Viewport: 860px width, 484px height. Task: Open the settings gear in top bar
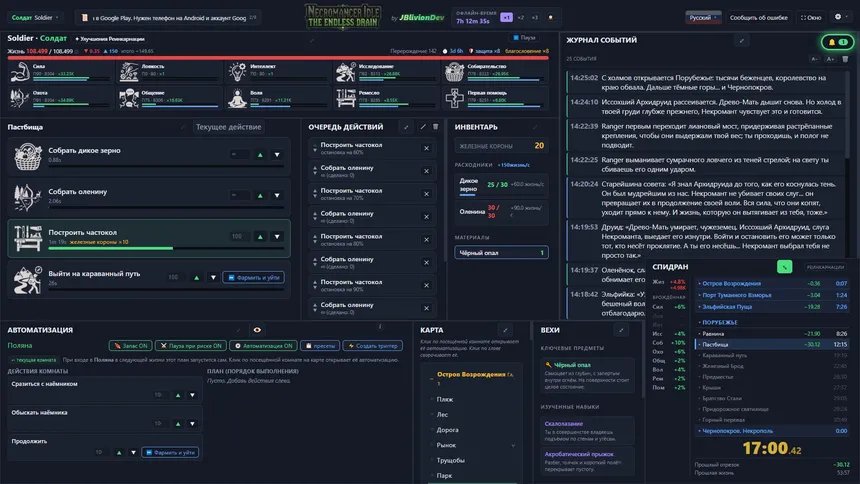(838, 17)
